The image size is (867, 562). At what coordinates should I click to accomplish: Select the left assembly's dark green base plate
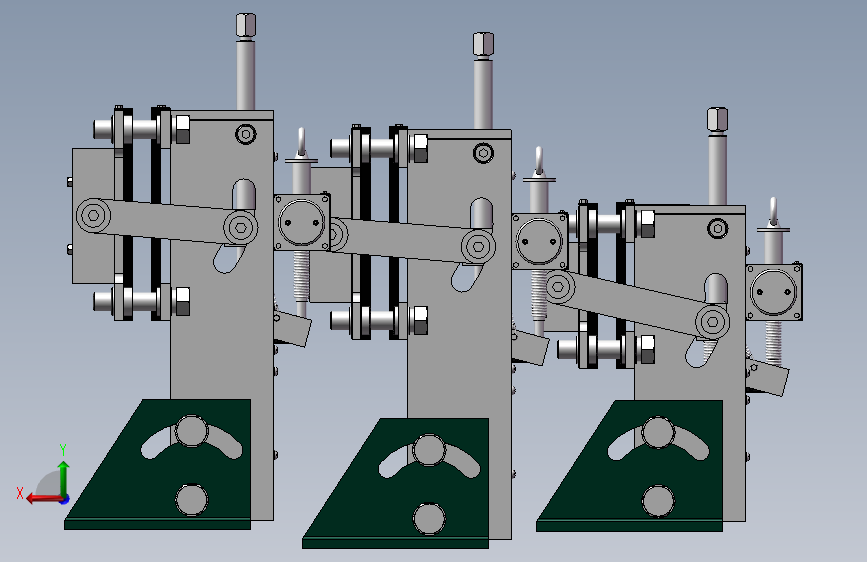click(158, 465)
